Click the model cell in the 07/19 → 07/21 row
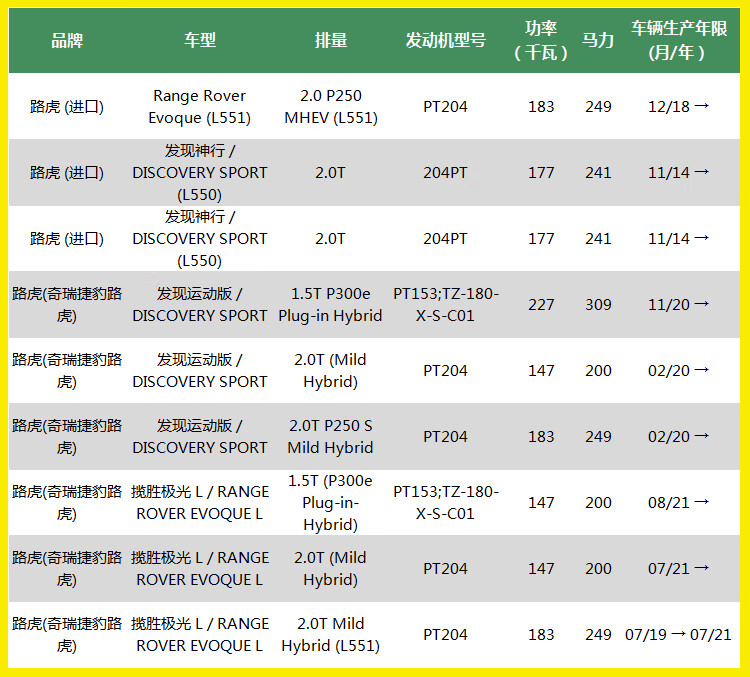750x677 pixels. click(x=199, y=635)
